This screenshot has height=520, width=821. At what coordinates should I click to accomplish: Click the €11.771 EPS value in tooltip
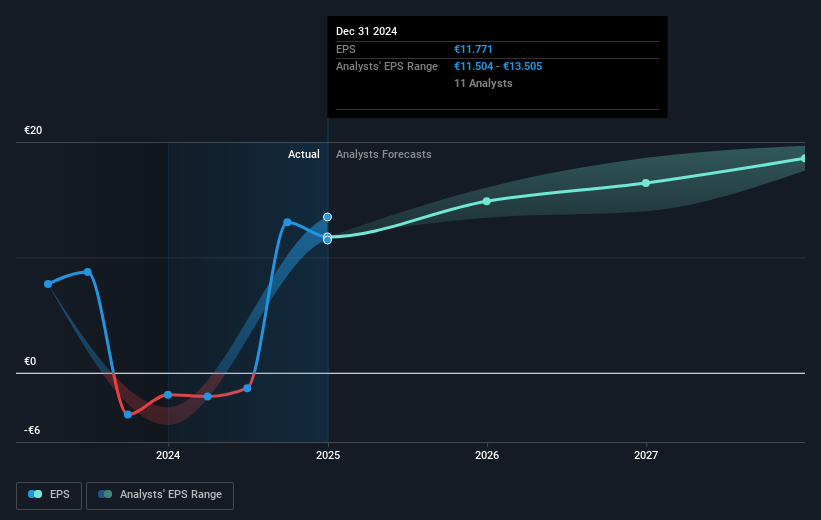(473, 49)
